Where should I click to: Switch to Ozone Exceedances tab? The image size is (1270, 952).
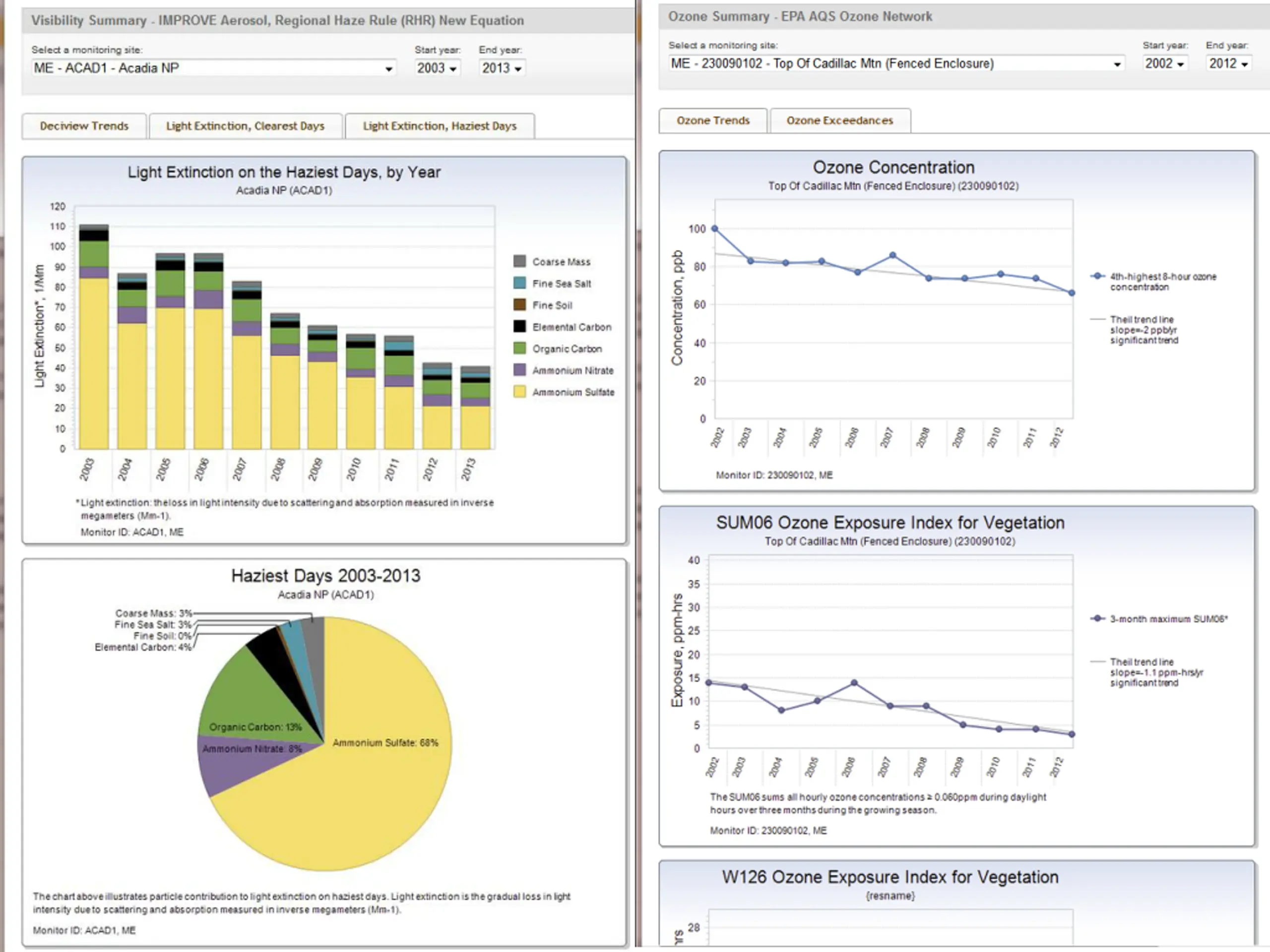[x=839, y=120]
